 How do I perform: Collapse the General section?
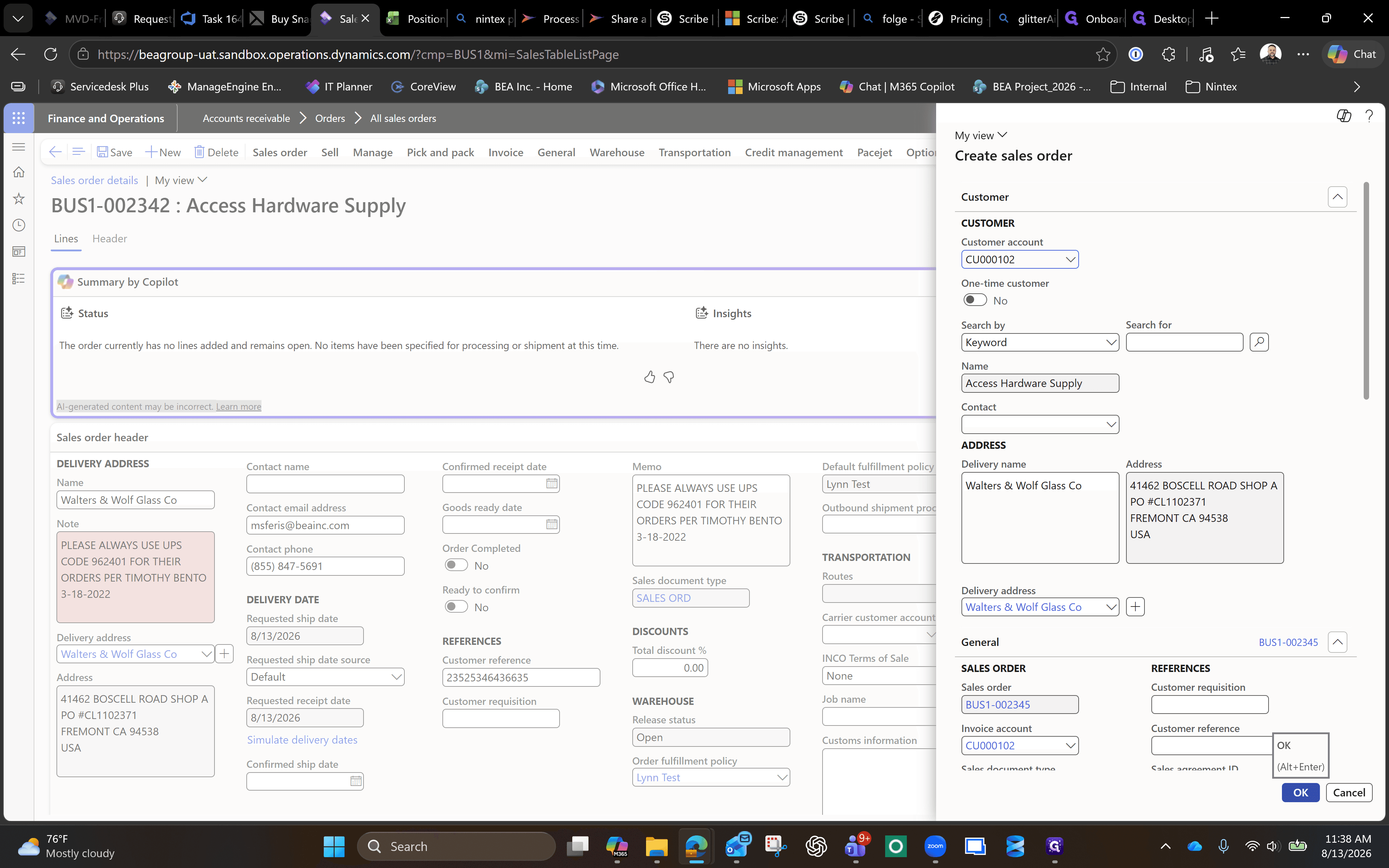click(x=1337, y=642)
